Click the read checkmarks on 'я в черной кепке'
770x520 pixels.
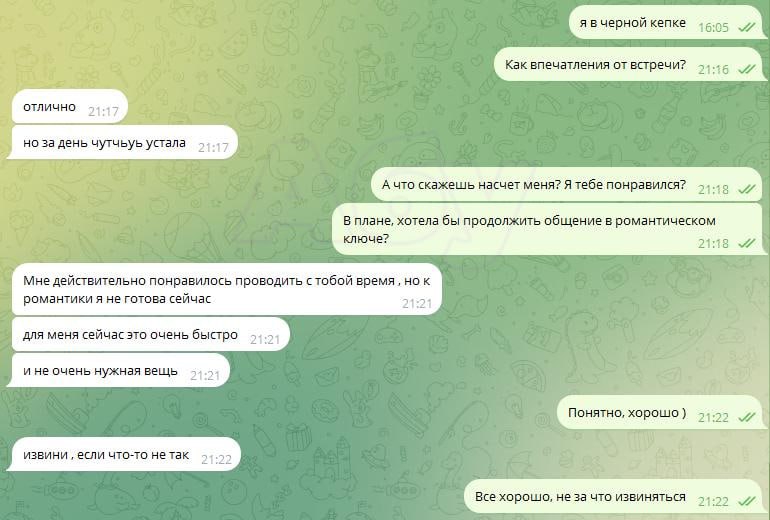click(746, 28)
